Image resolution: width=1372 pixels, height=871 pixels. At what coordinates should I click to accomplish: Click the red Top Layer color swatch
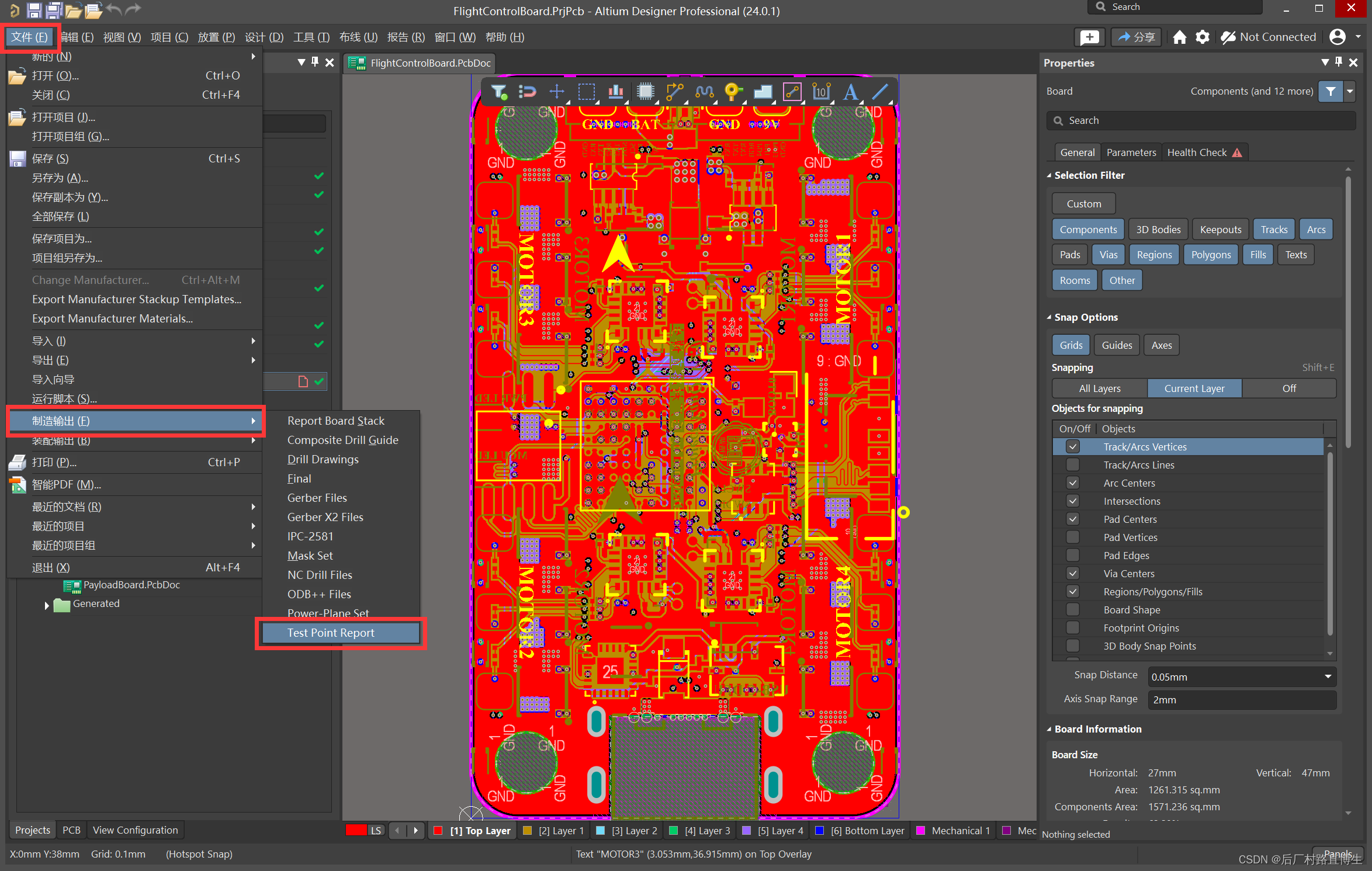pyautogui.click(x=438, y=830)
